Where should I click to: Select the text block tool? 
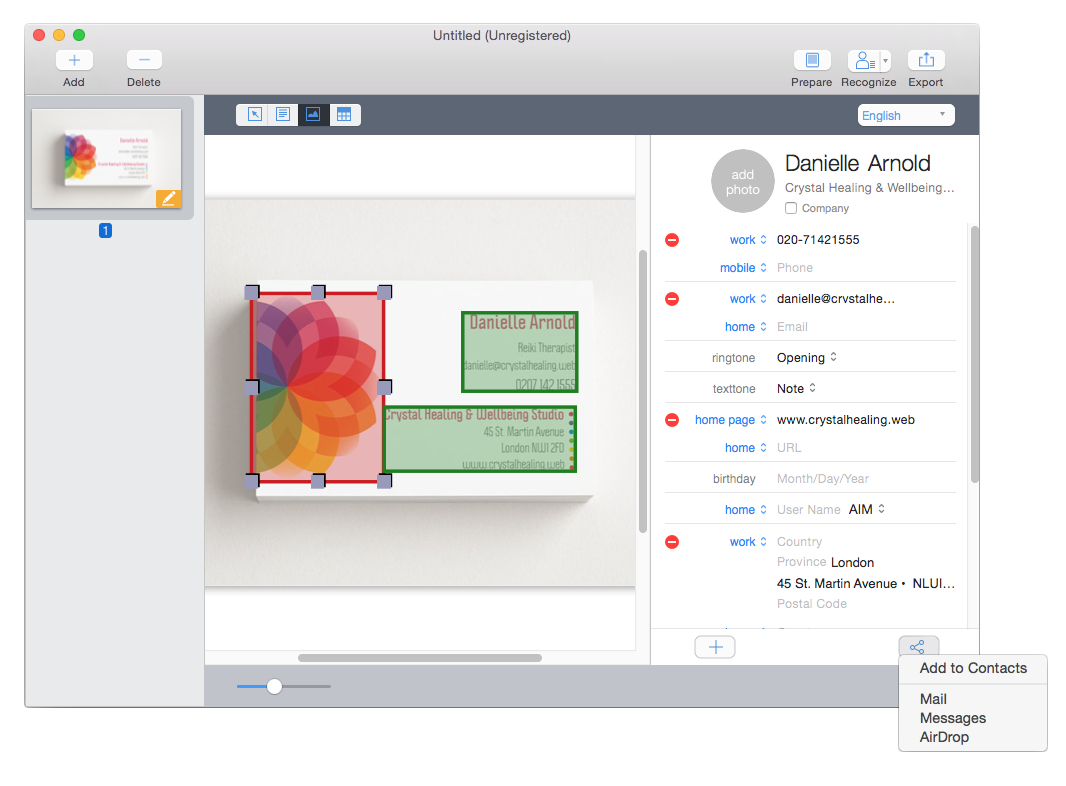pos(283,115)
